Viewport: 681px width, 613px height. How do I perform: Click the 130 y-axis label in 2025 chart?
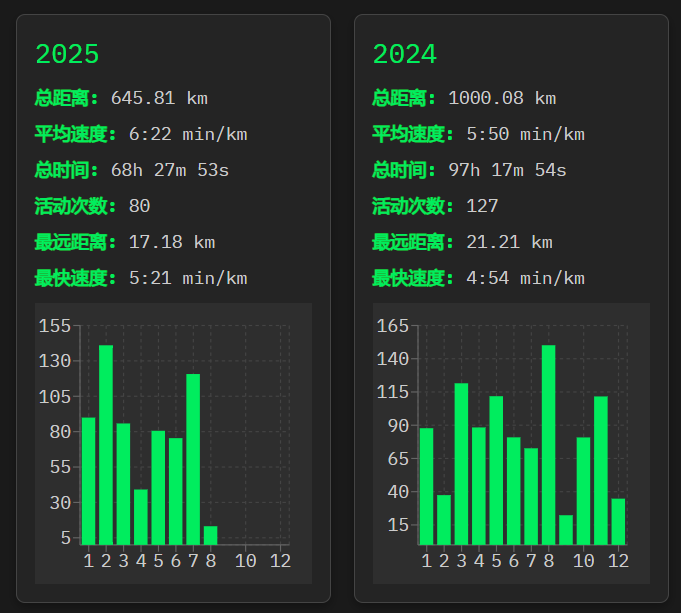click(x=55, y=361)
